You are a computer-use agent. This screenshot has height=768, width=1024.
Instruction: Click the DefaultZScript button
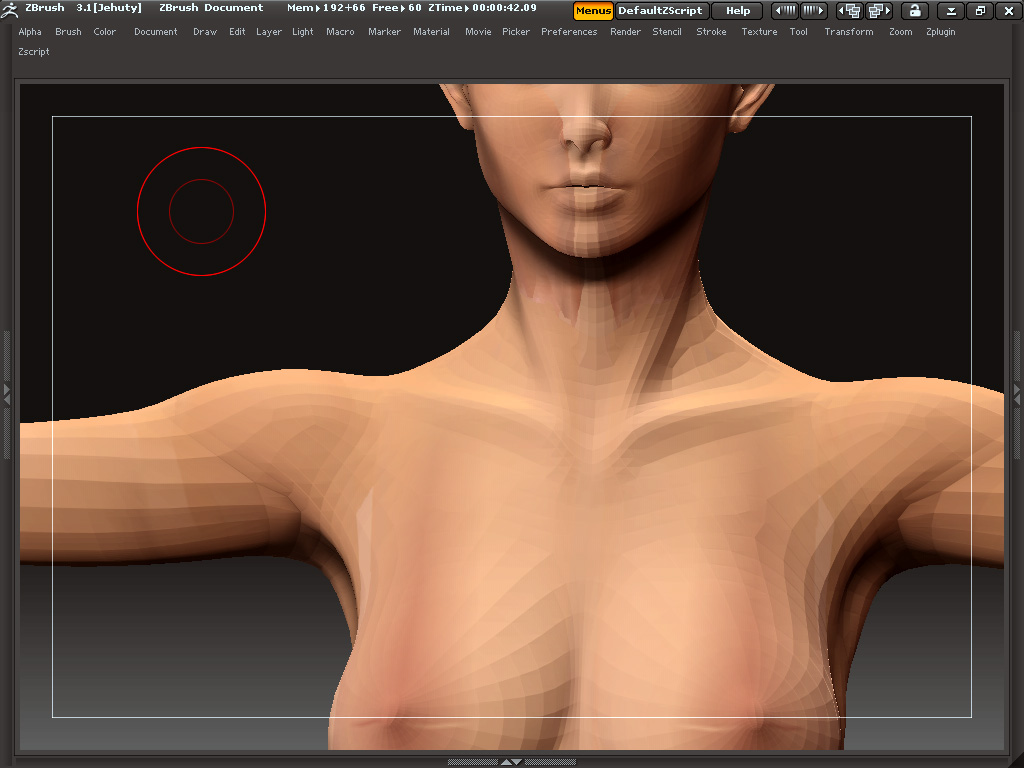(660, 11)
